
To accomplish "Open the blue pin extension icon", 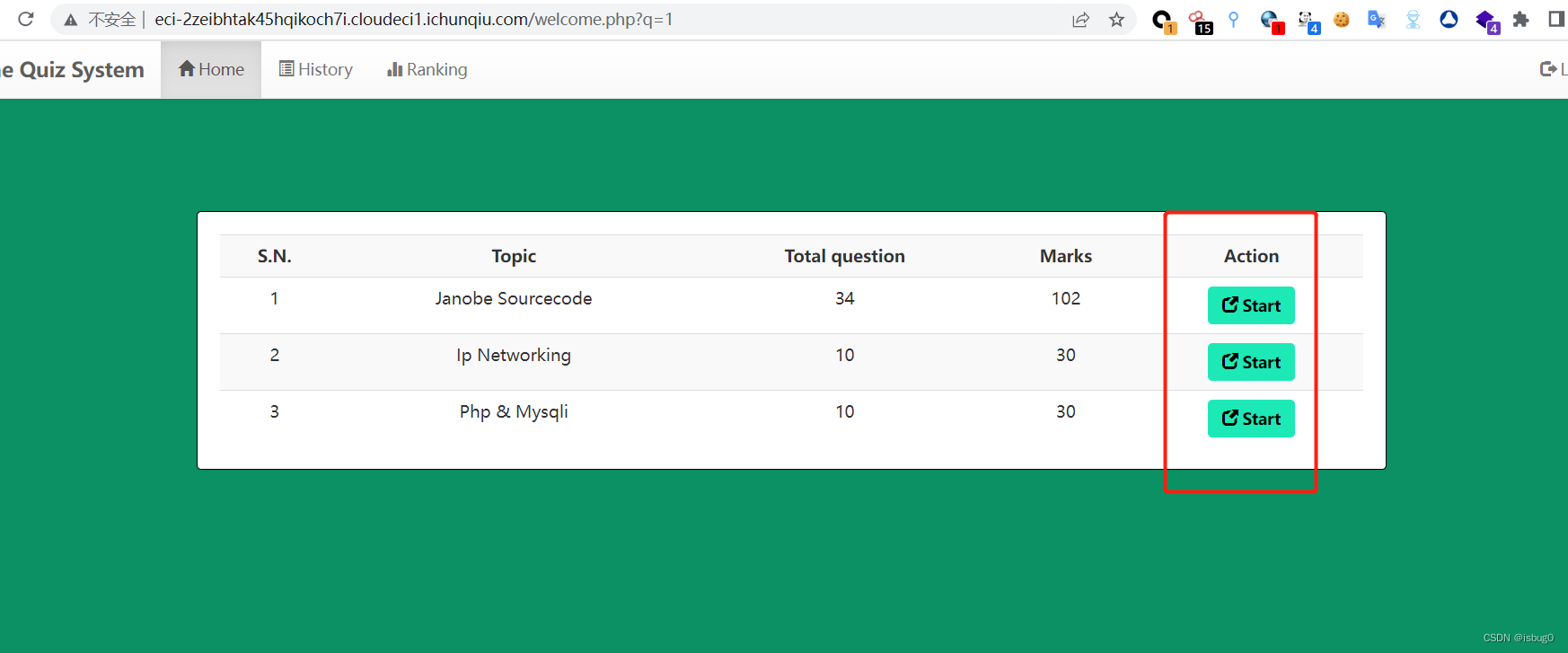I will (x=1234, y=20).
